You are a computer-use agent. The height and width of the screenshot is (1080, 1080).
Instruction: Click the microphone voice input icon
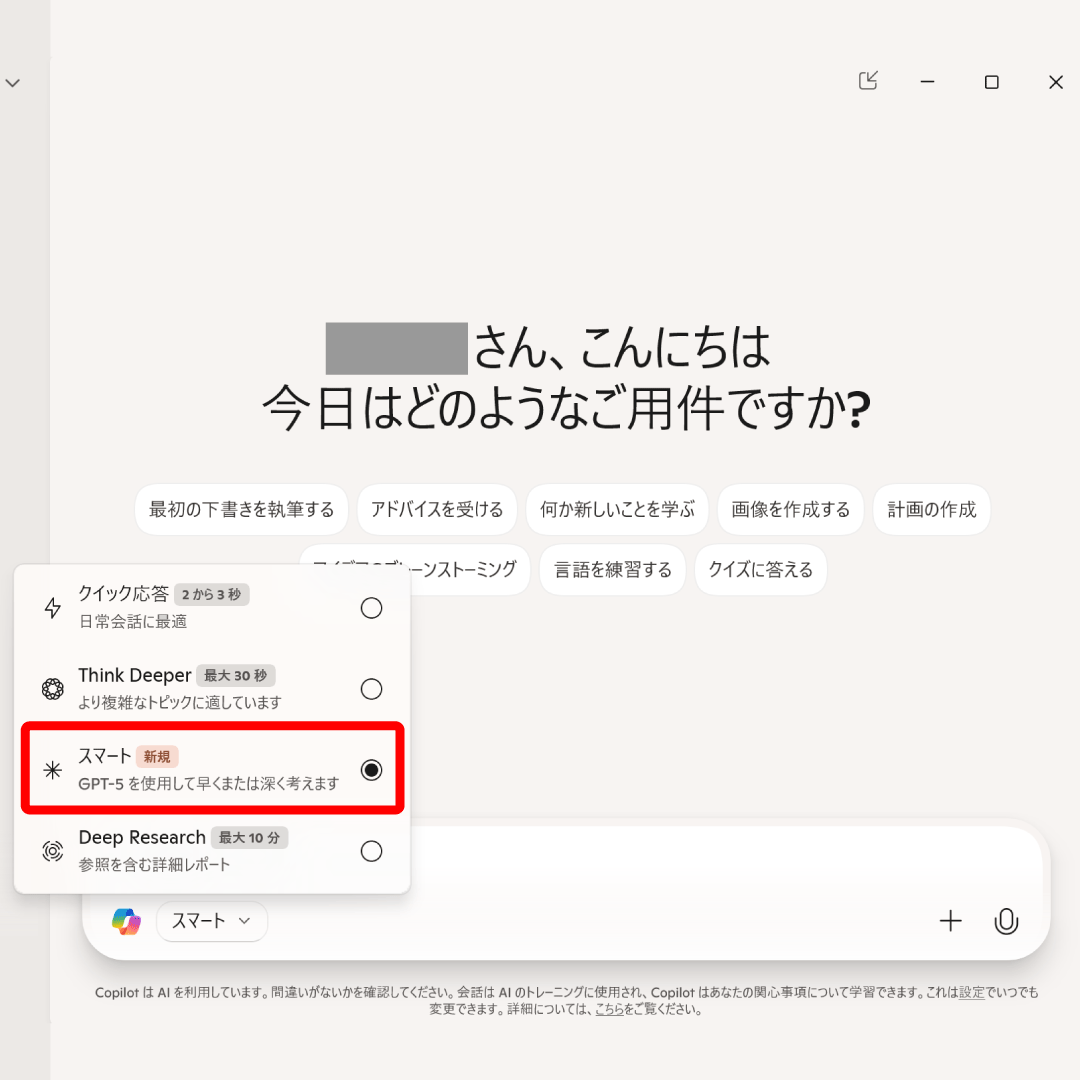1006,921
